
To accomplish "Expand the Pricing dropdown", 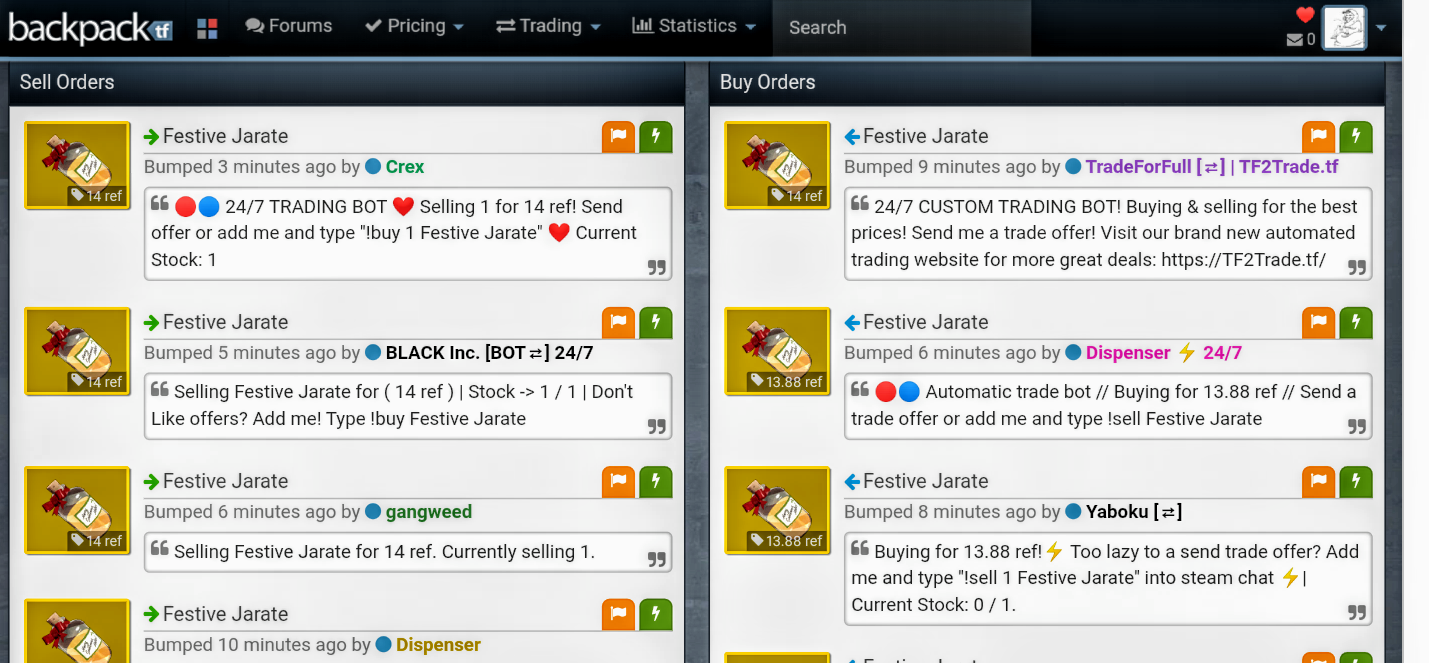I will coord(414,26).
